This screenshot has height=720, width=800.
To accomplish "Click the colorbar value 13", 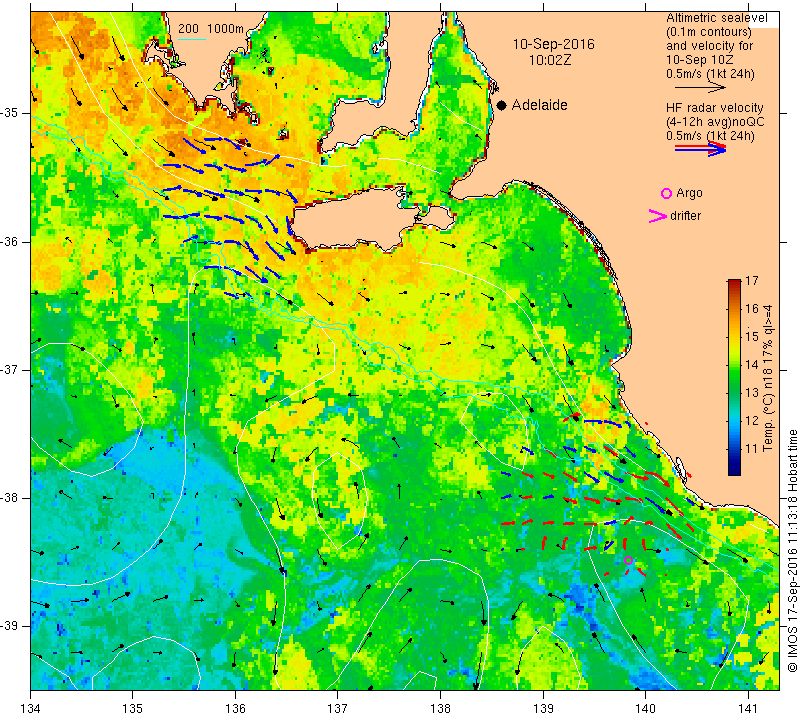I will [752, 393].
